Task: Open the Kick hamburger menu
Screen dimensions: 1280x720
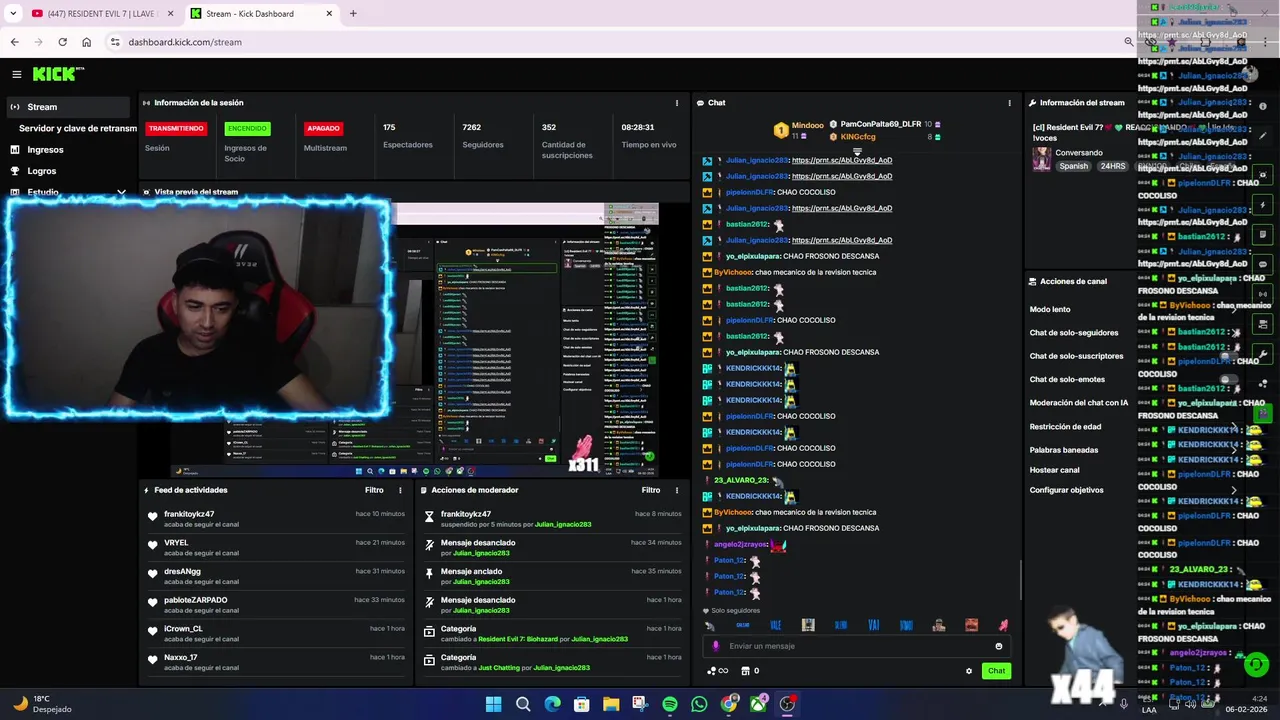Action: coord(16,74)
